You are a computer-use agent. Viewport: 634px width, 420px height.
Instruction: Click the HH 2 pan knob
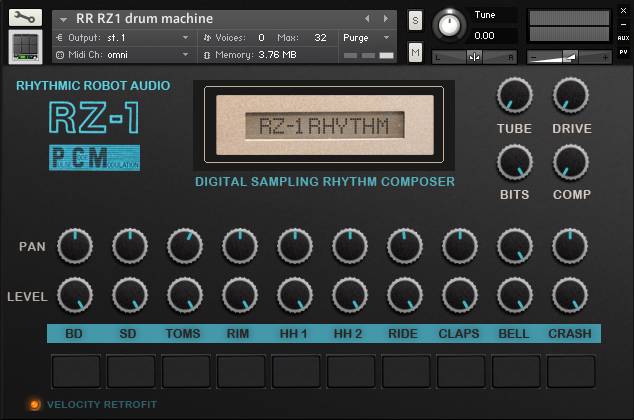coord(350,246)
